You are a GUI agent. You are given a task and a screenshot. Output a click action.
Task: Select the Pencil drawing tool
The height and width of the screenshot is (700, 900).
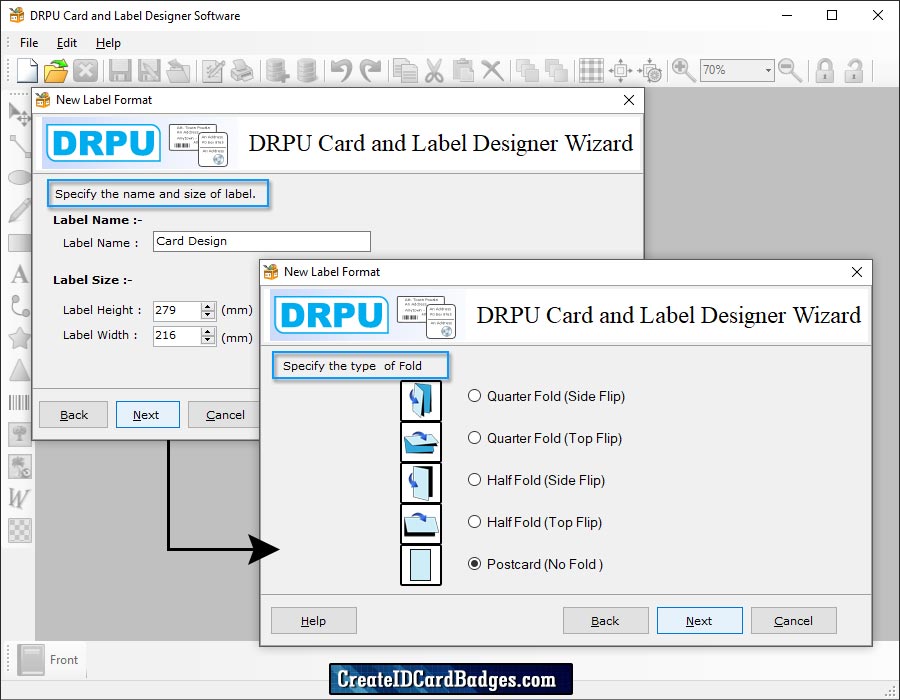tap(20, 210)
